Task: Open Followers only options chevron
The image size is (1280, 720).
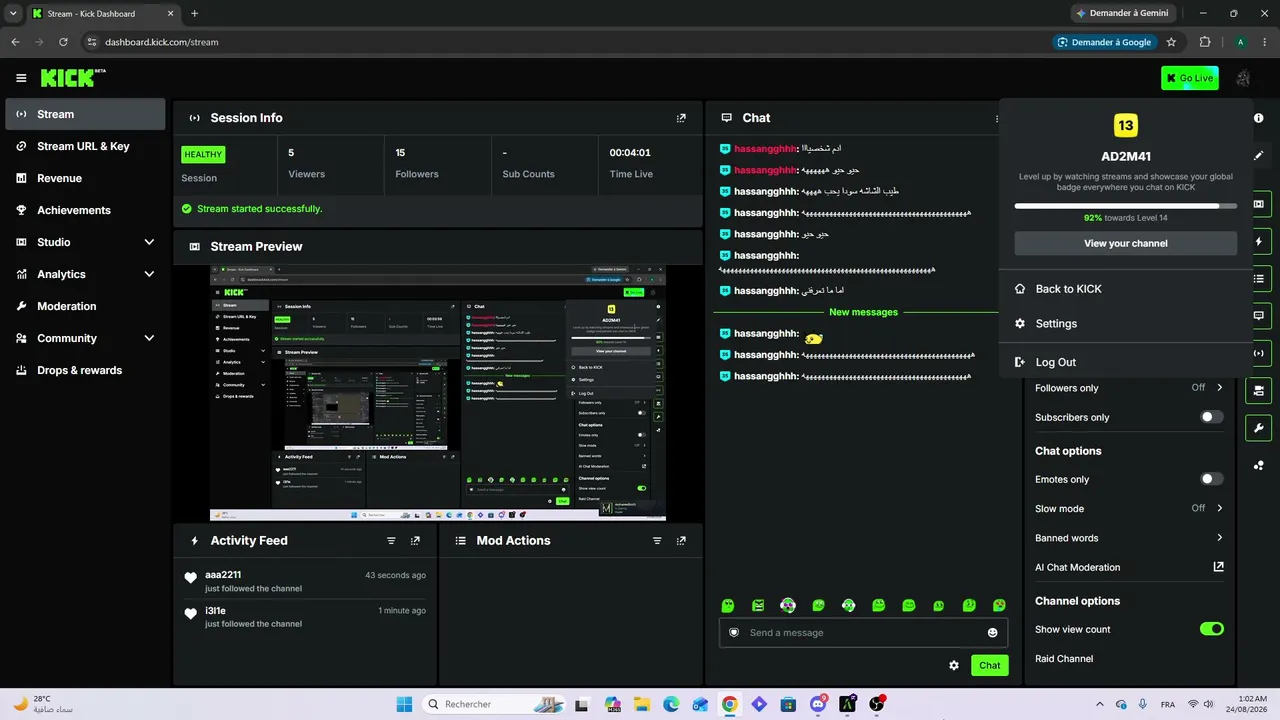Action: pos(1219,388)
